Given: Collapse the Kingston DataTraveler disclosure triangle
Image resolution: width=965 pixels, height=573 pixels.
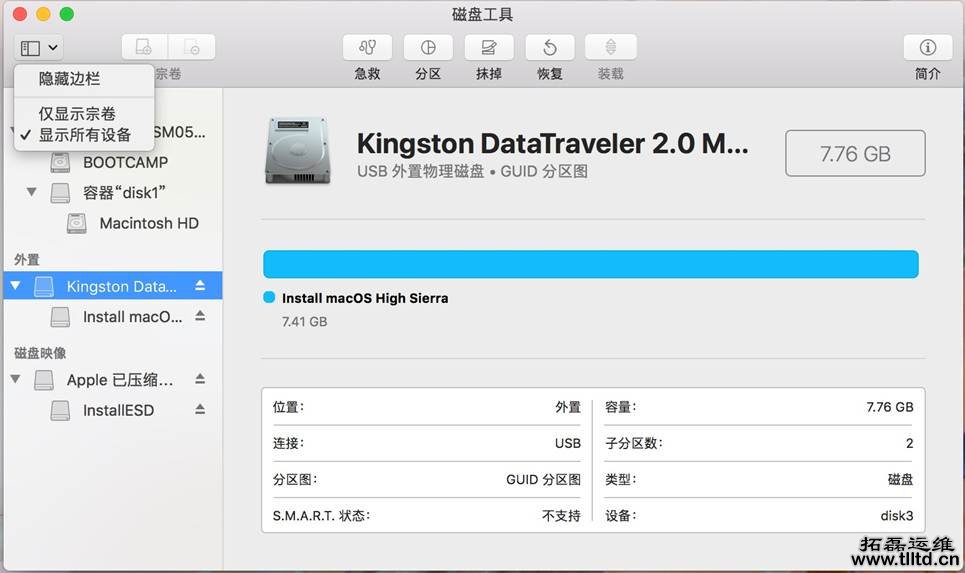Looking at the screenshot, I should (15, 286).
